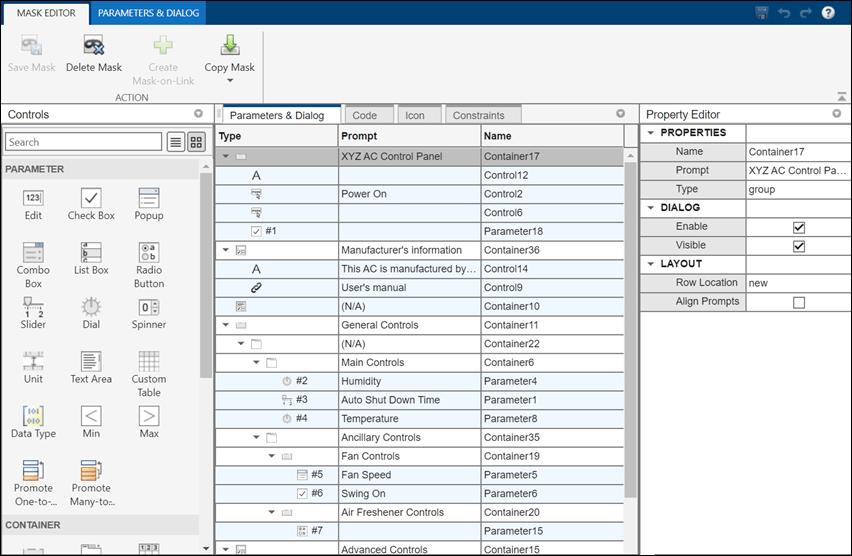The image size is (852, 556).
Task: Open the Constraints tab
Action: tap(478, 115)
